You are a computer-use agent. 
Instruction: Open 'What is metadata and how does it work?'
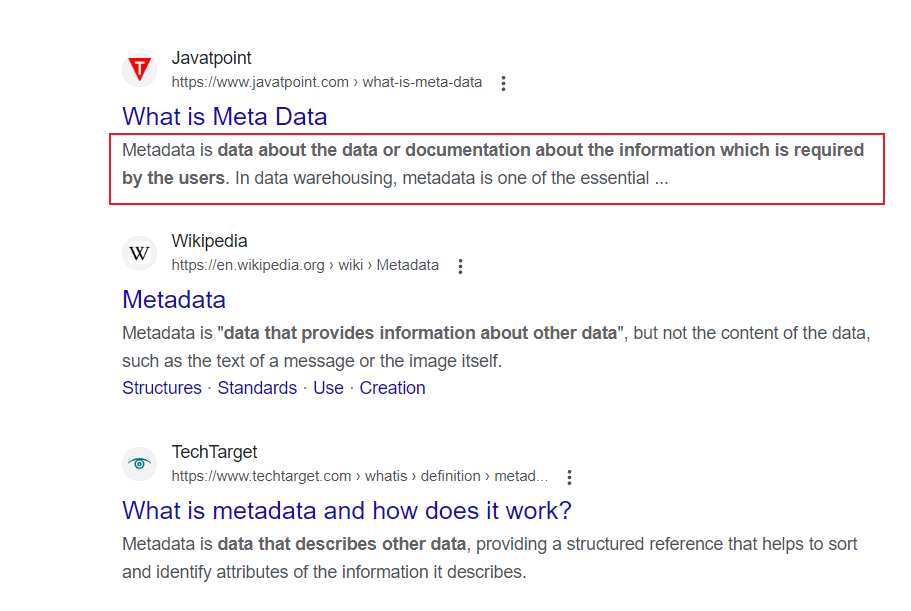click(346, 510)
